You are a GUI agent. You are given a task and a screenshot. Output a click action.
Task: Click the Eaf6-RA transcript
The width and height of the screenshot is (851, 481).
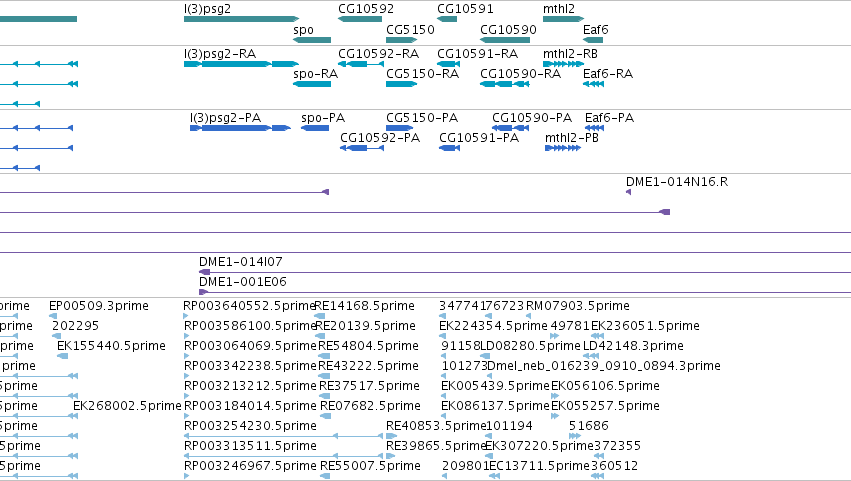(x=593, y=84)
